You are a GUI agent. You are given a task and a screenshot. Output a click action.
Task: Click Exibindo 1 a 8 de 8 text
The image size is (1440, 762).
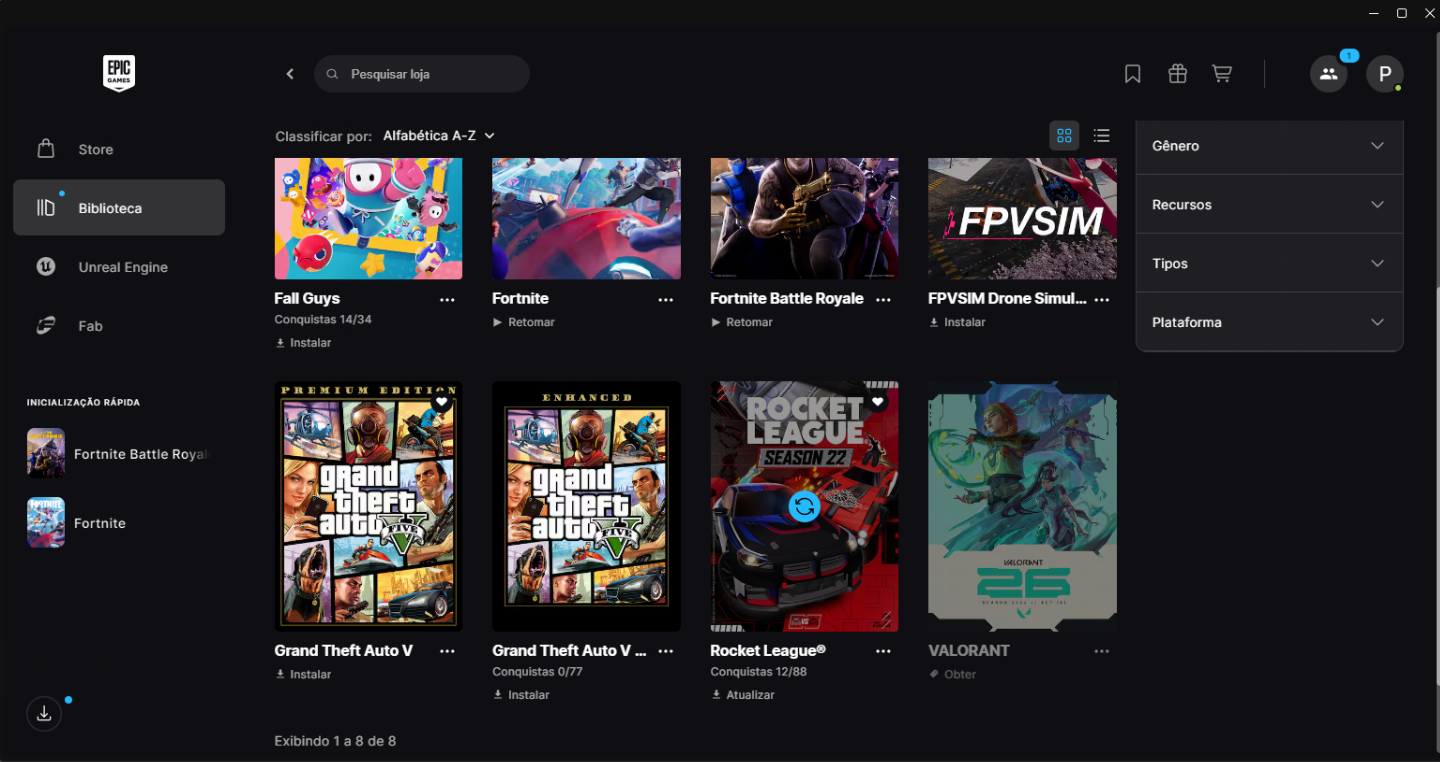coord(335,741)
